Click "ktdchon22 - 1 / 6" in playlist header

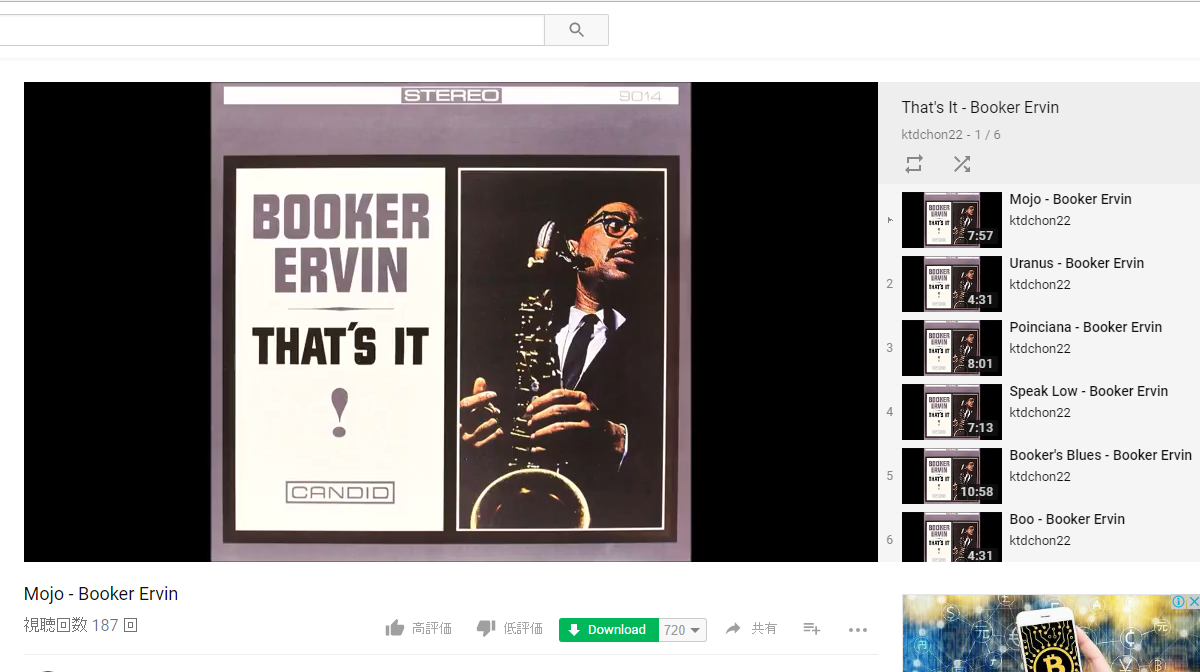(x=951, y=134)
